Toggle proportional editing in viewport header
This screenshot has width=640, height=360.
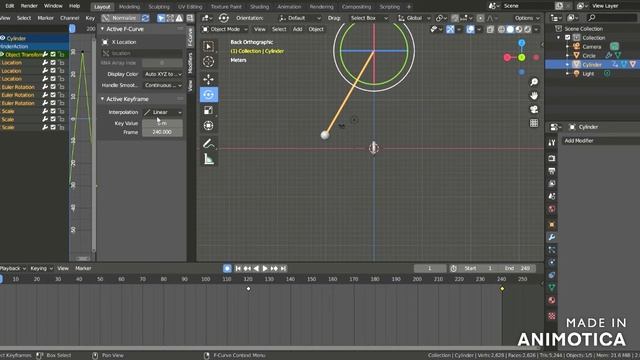pyautogui.click(x=480, y=18)
